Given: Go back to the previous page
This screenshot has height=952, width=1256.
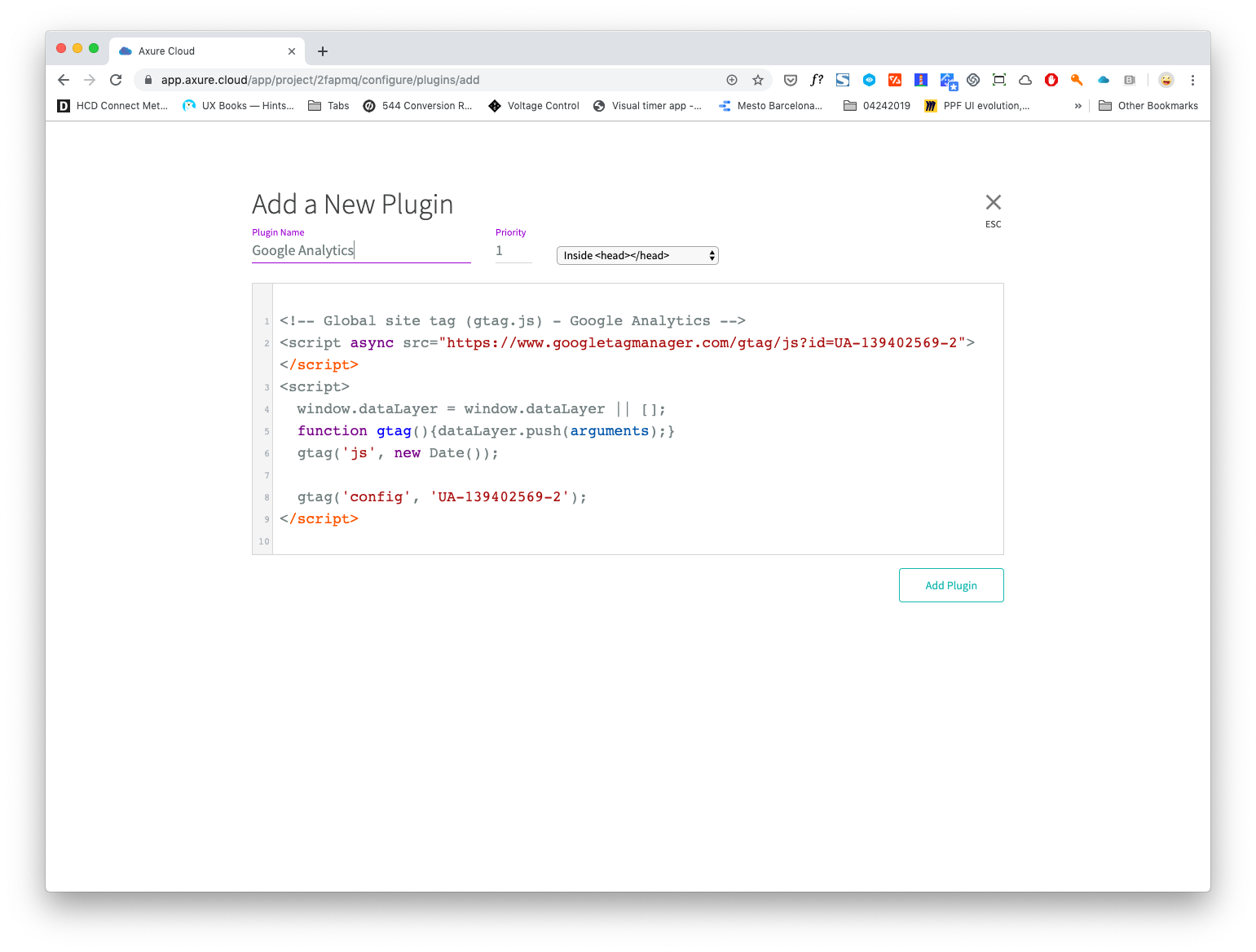Looking at the screenshot, I should click(x=64, y=80).
